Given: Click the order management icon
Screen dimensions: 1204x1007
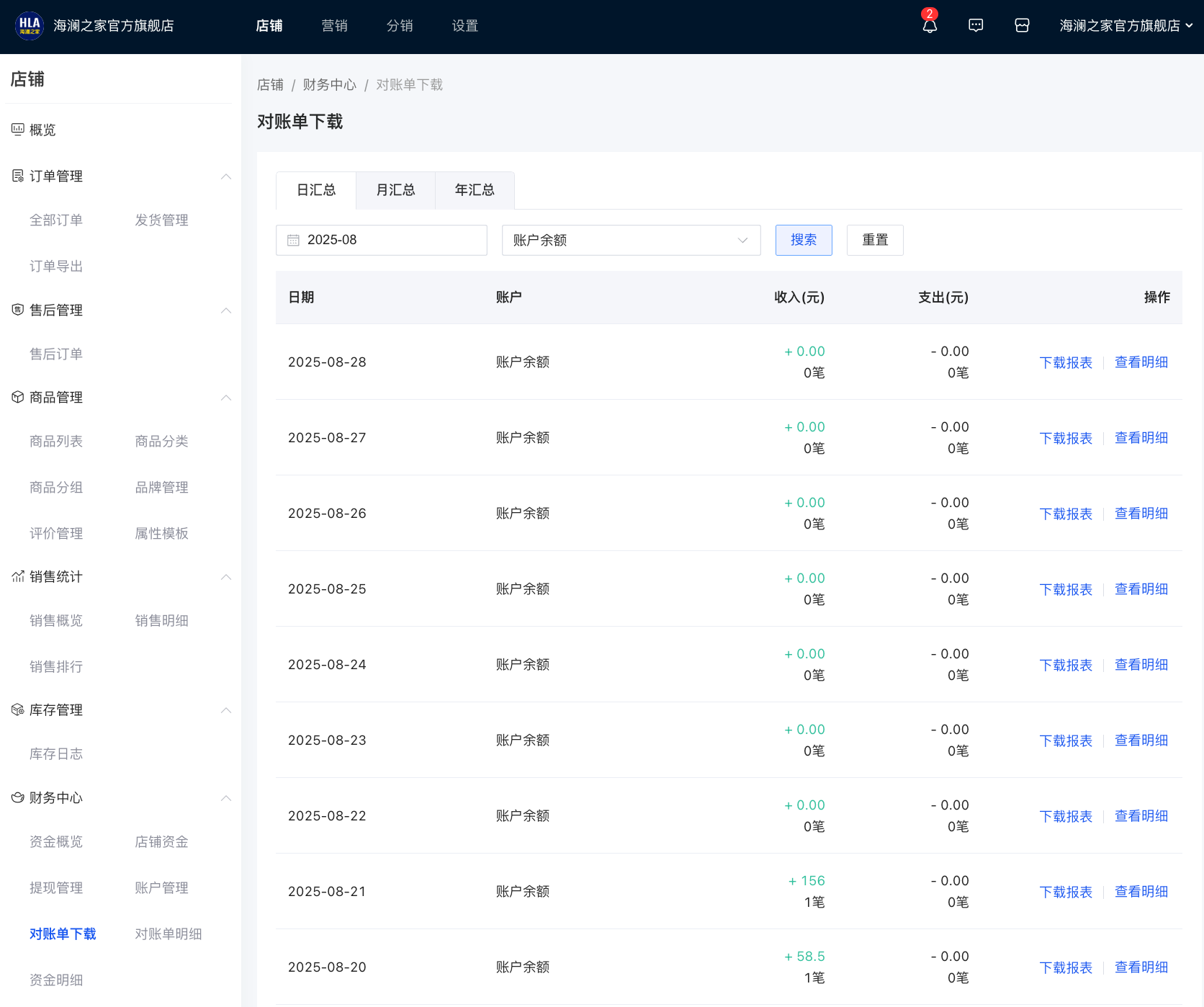Looking at the screenshot, I should tap(18, 176).
